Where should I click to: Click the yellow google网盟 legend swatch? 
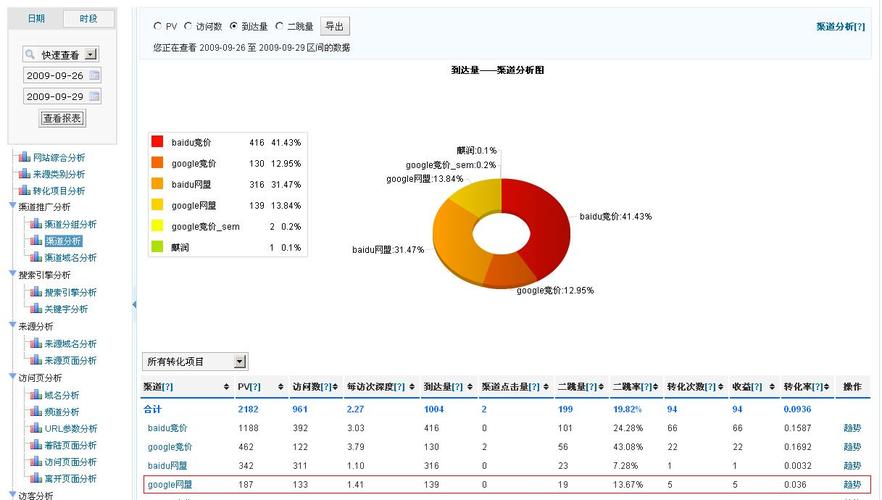tap(157, 205)
